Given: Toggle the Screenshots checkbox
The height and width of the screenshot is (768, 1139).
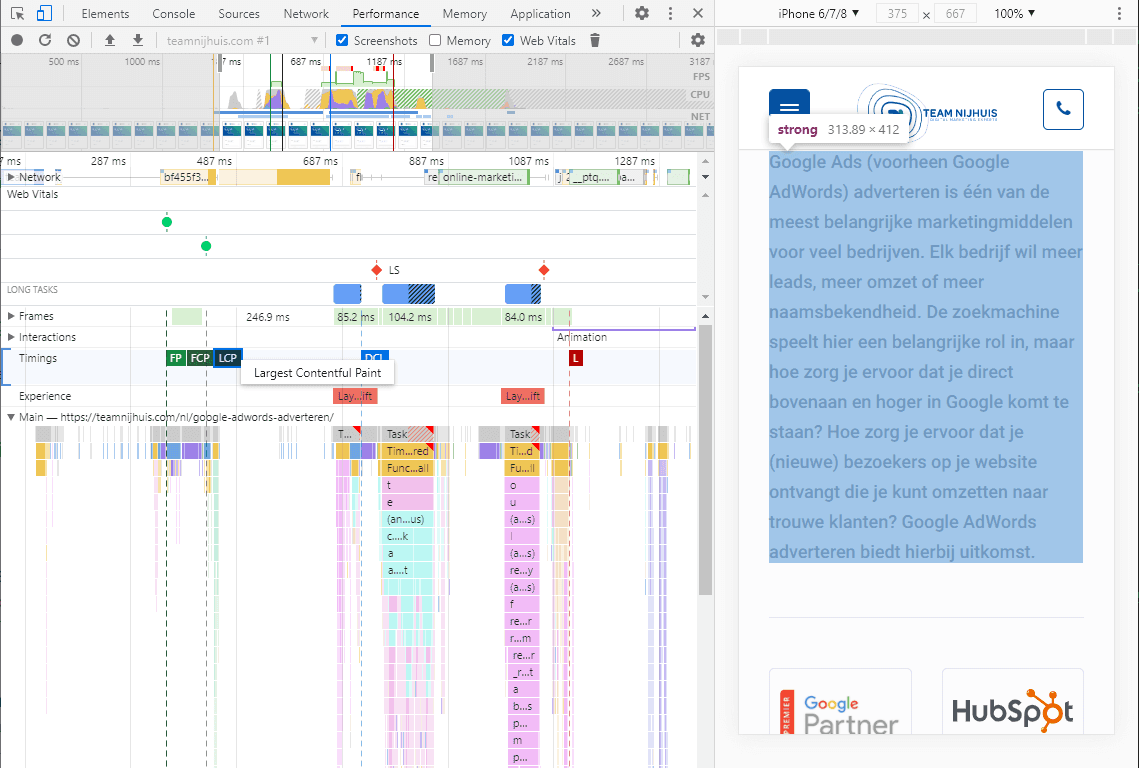Looking at the screenshot, I should 342,41.
